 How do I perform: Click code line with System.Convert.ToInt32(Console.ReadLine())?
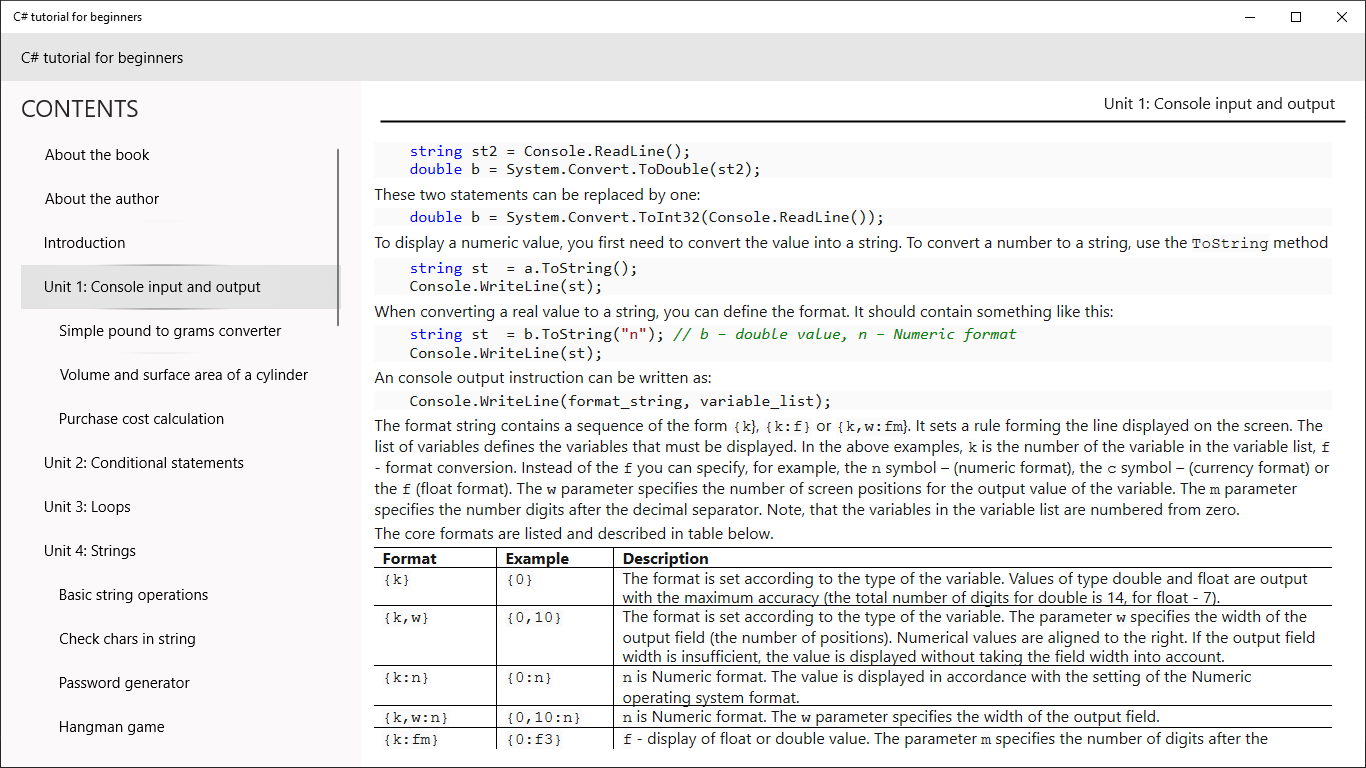point(647,217)
